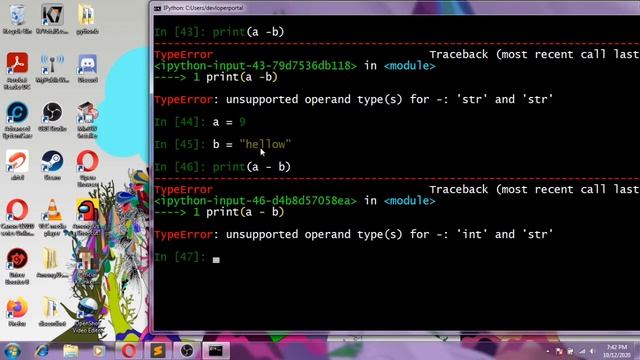The width and height of the screenshot is (640, 360).
Task: Select the IPython console taskbar button
Action: 216,351
